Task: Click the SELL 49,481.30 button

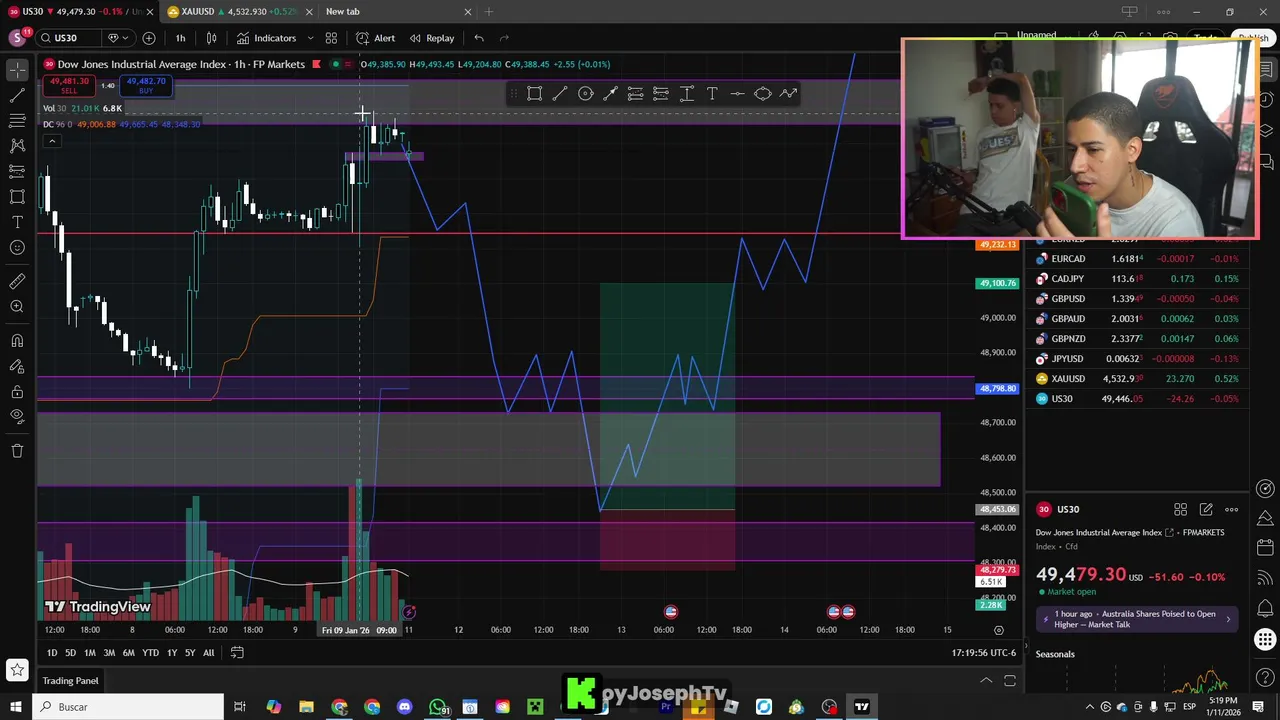Action: pos(69,86)
